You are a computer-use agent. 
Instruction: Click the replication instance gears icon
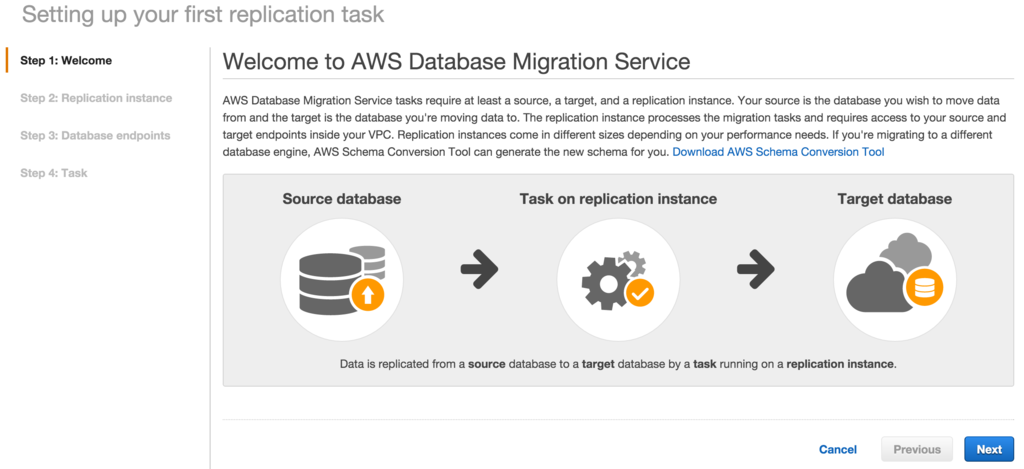pos(618,280)
